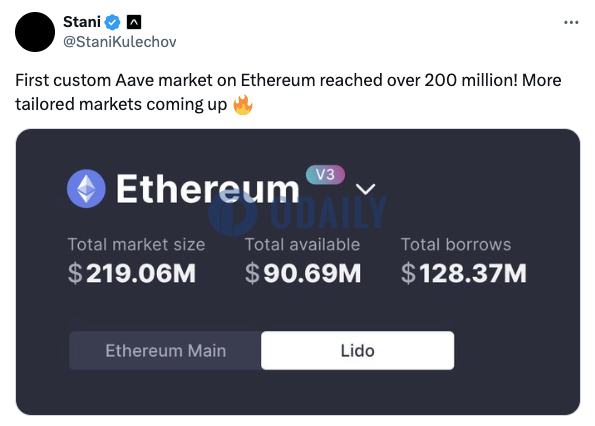Switch to the Ethereum Main tab

click(x=165, y=351)
